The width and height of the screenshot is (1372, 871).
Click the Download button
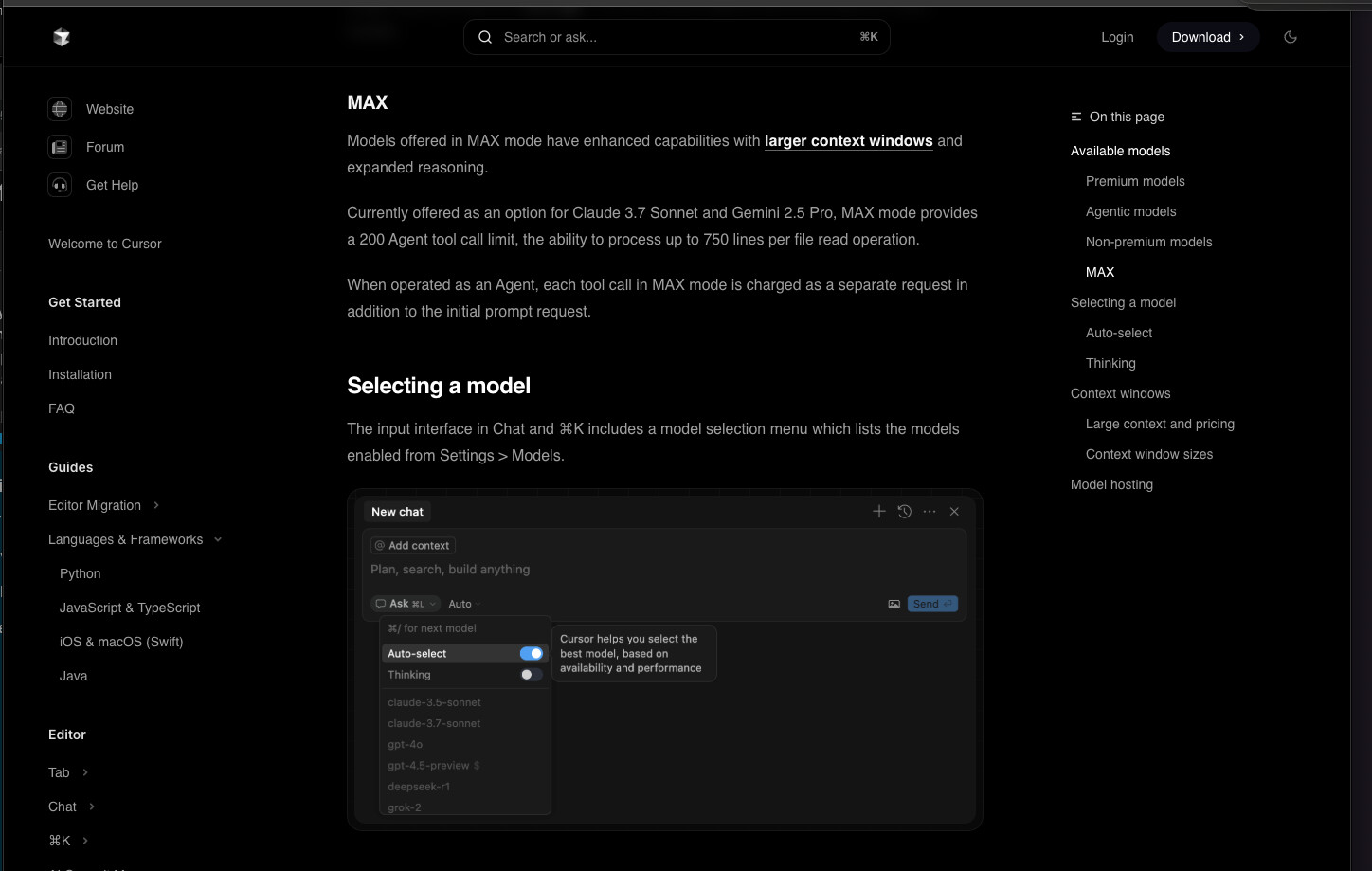point(1208,37)
